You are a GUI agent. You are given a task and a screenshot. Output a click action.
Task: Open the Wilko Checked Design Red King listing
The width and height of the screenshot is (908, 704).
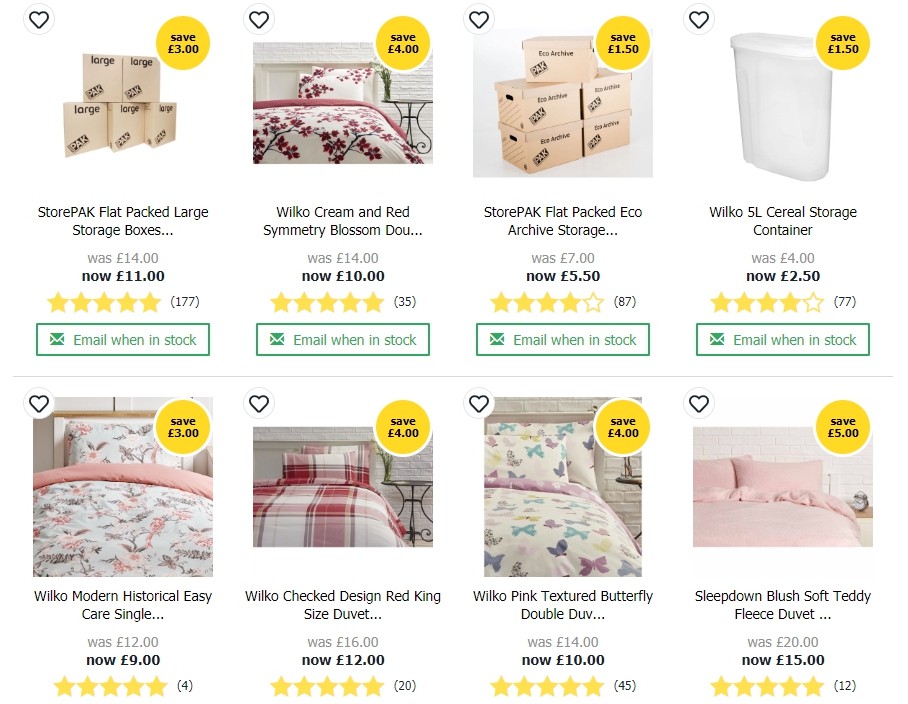(343, 604)
